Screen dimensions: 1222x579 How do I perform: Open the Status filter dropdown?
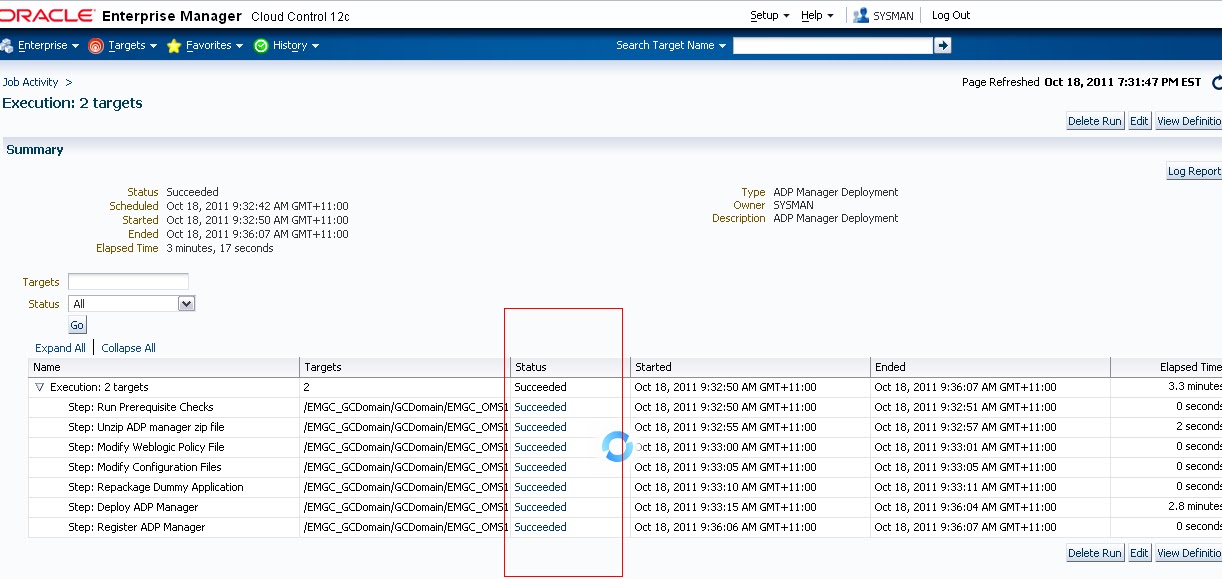pos(131,304)
